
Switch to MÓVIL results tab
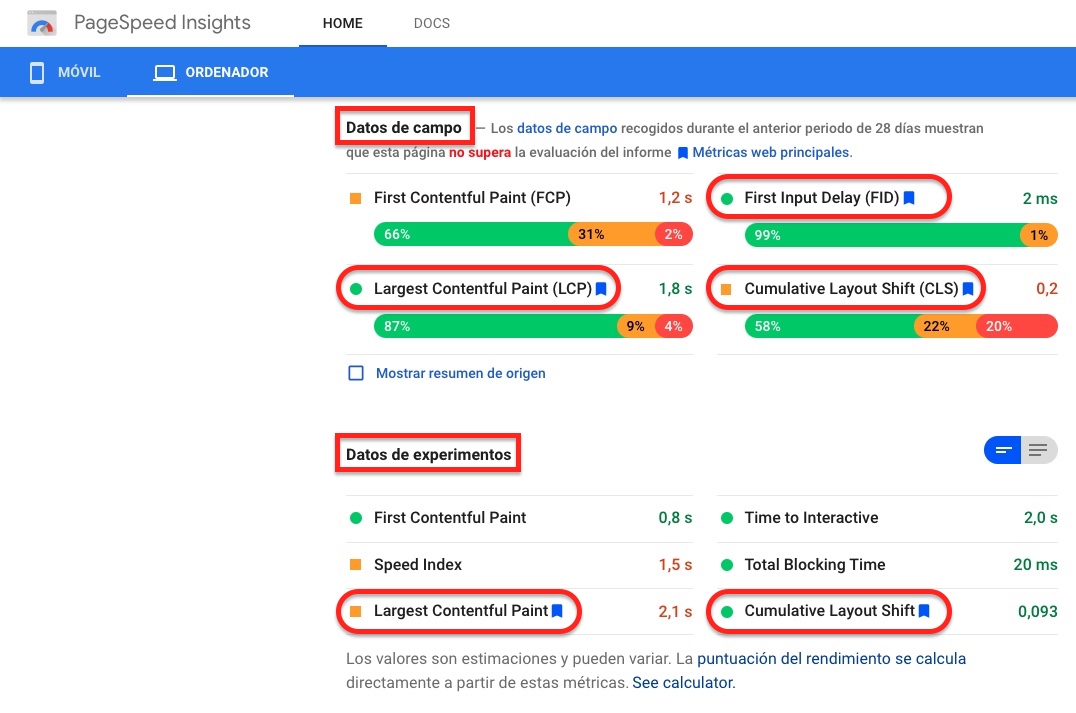coord(65,73)
